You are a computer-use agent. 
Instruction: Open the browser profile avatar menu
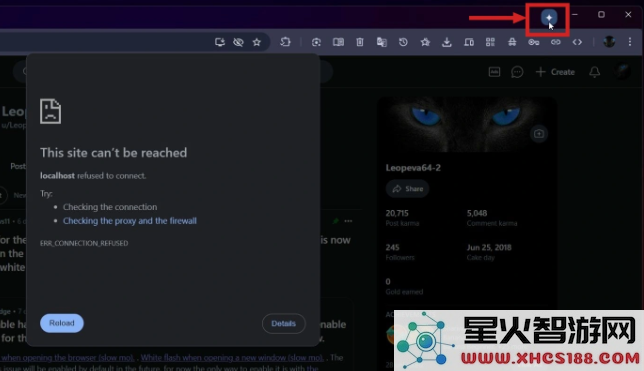pyautogui.click(x=609, y=41)
